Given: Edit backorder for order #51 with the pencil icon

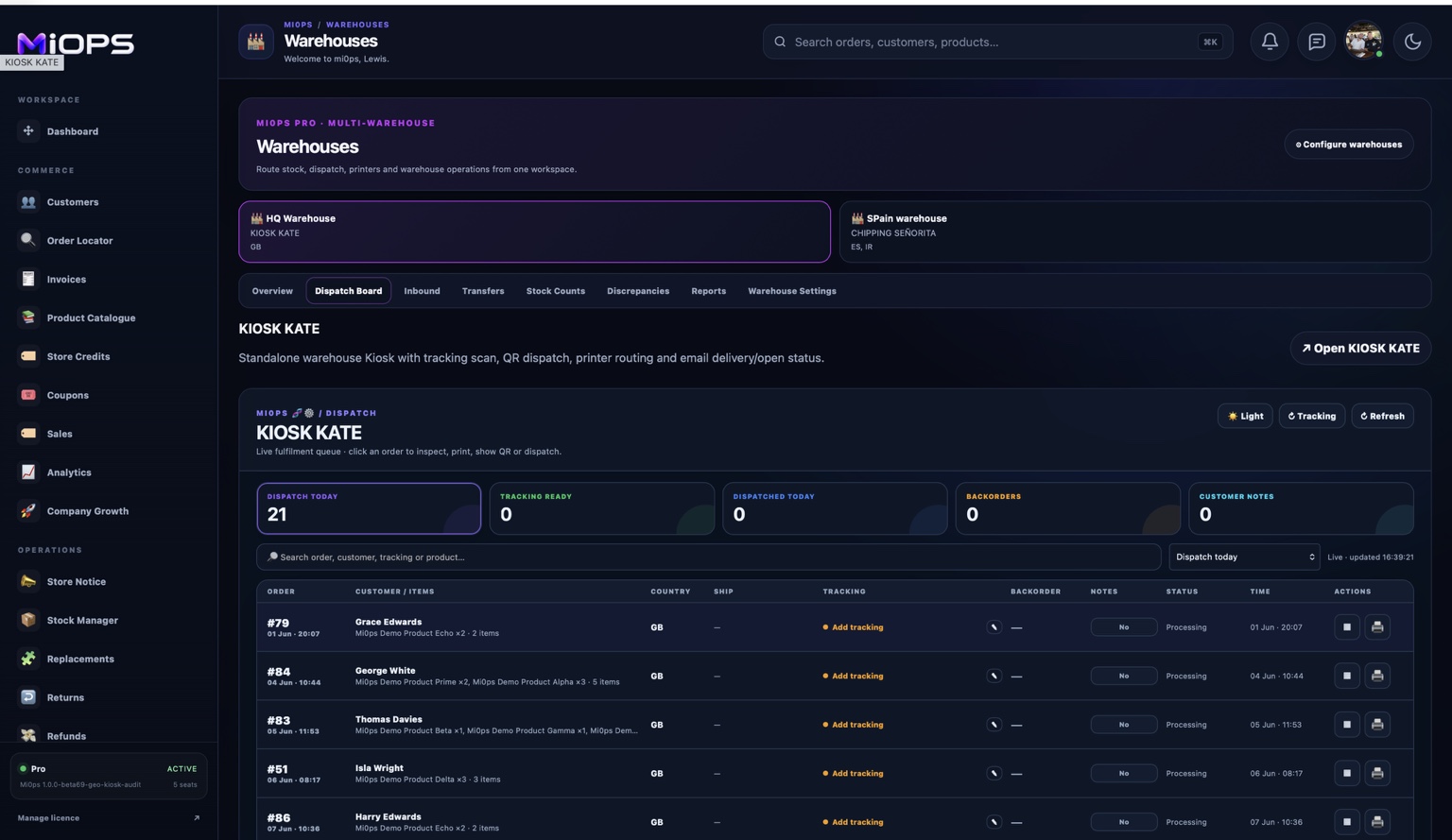Looking at the screenshot, I should tap(994, 774).
